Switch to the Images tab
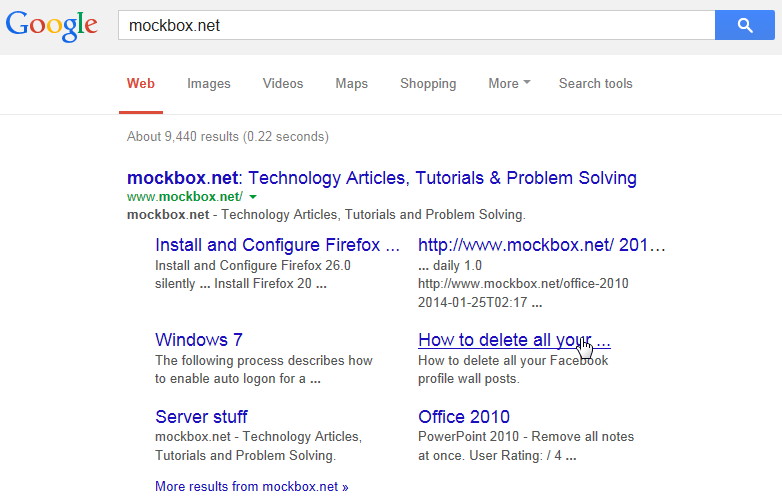782x504 pixels. point(208,84)
